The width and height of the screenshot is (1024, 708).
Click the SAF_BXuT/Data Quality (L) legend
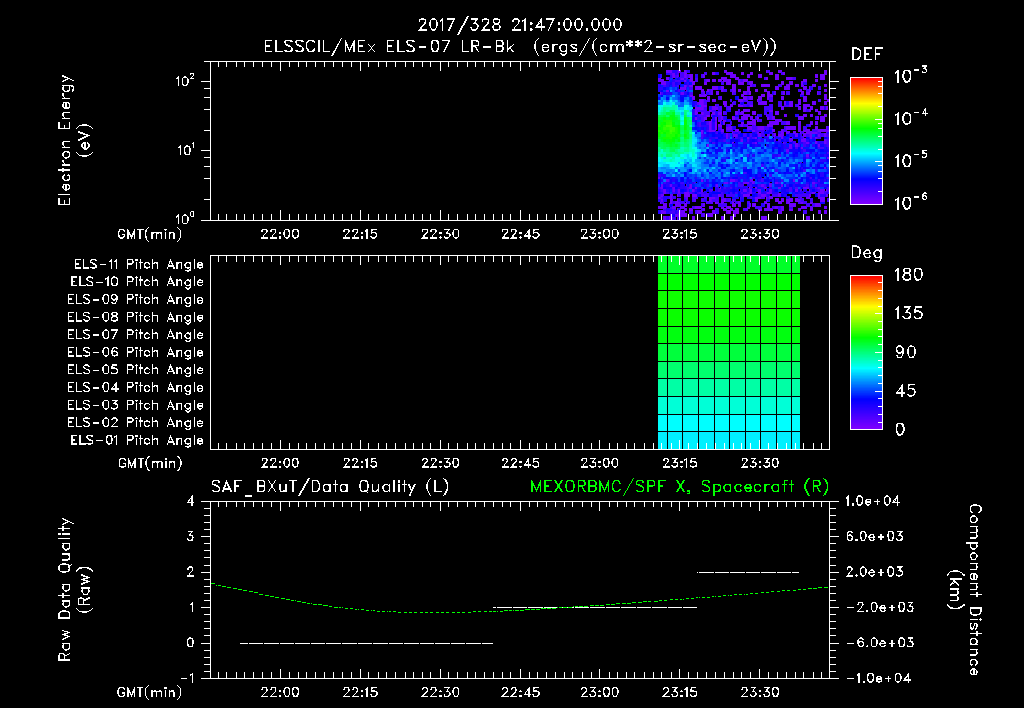330,487
